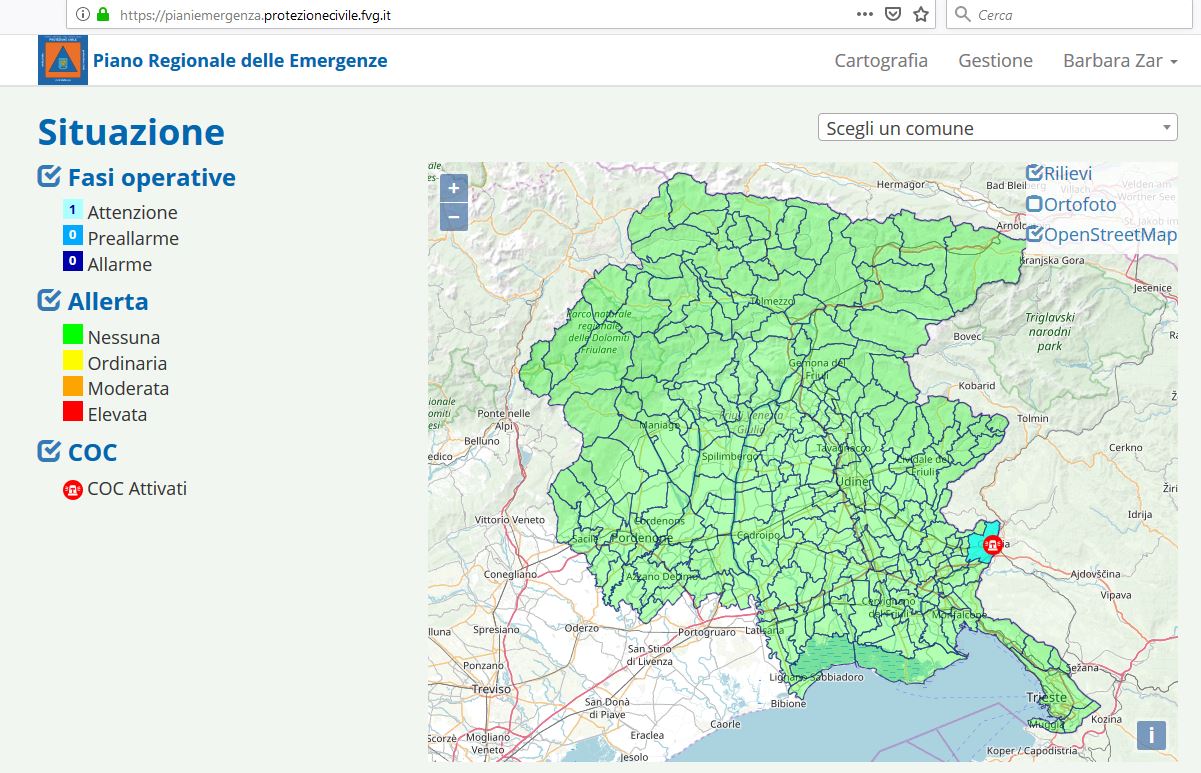This screenshot has height=773, width=1201.
Task: Open the map info button
Action: point(1151,735)
